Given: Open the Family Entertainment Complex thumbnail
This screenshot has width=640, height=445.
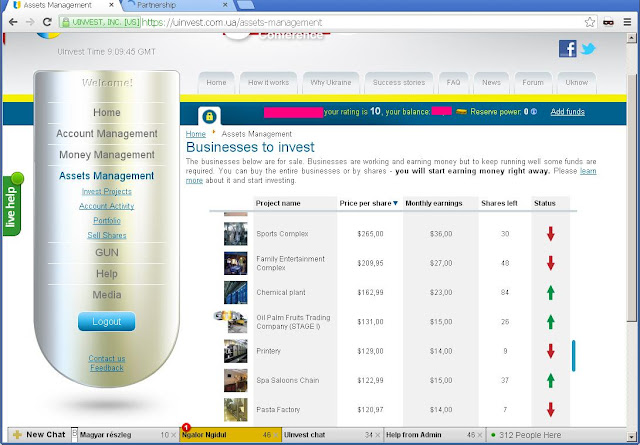Looking at the screenshot, I should pyautogui.click(x=236, y=263).
